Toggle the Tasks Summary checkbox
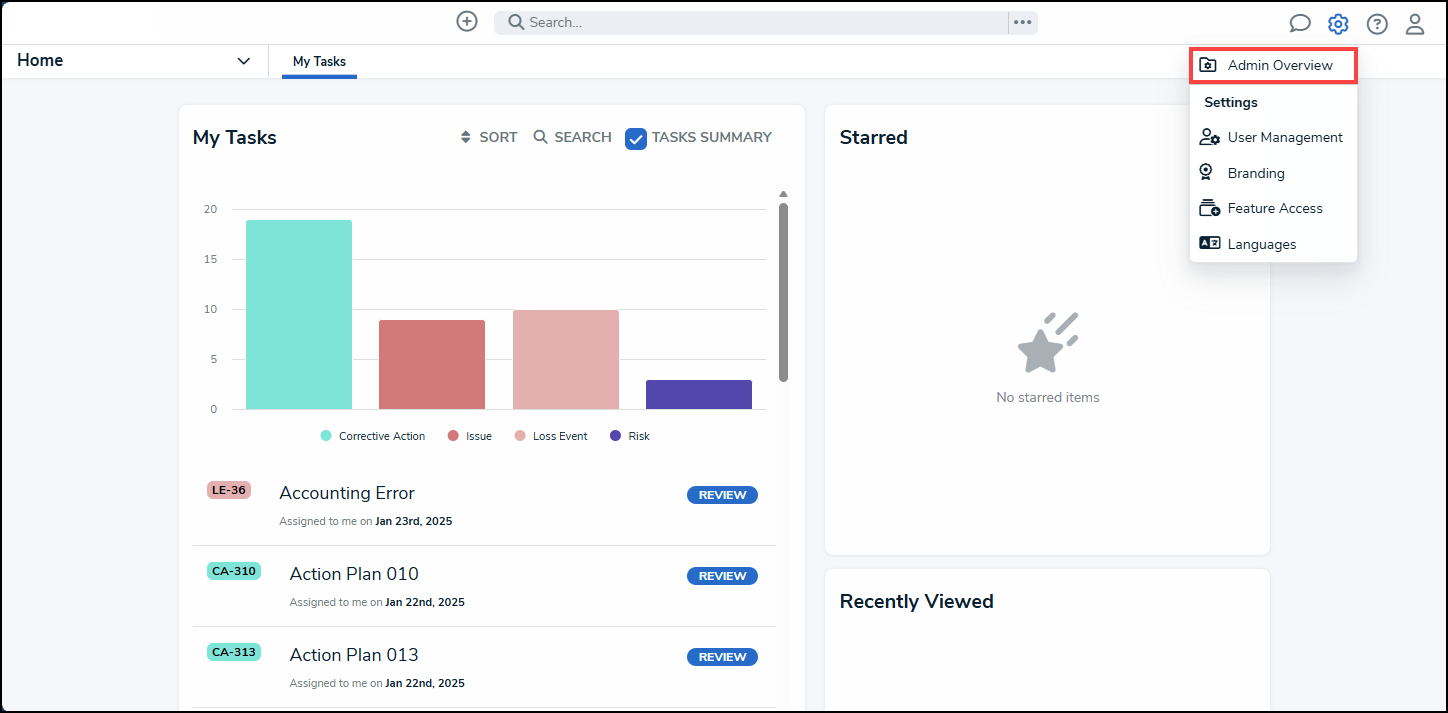 (x=636, y=138)
